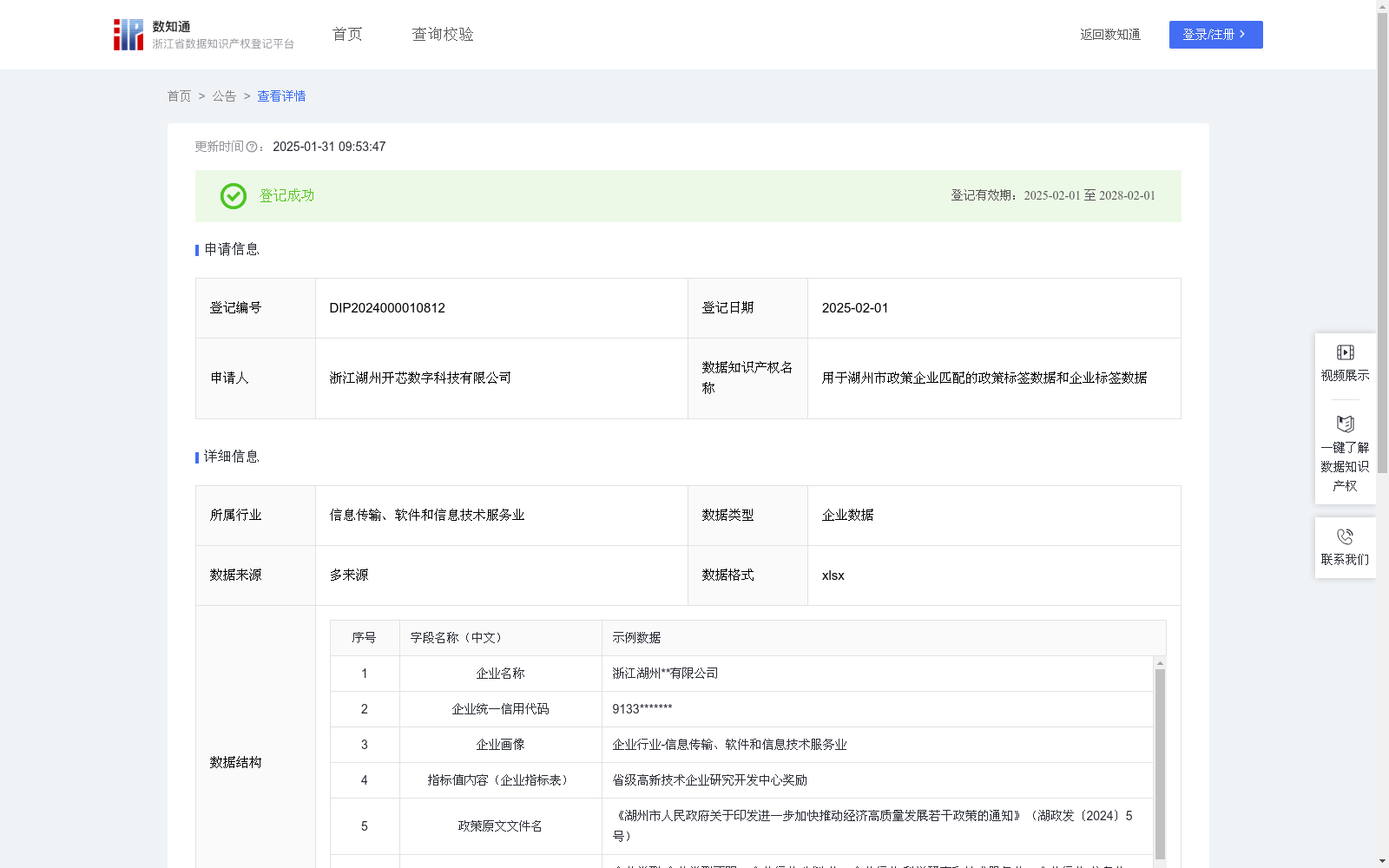Click 公告 in the breadcrumb
The image size is (1389, 868).
point(224,96)
